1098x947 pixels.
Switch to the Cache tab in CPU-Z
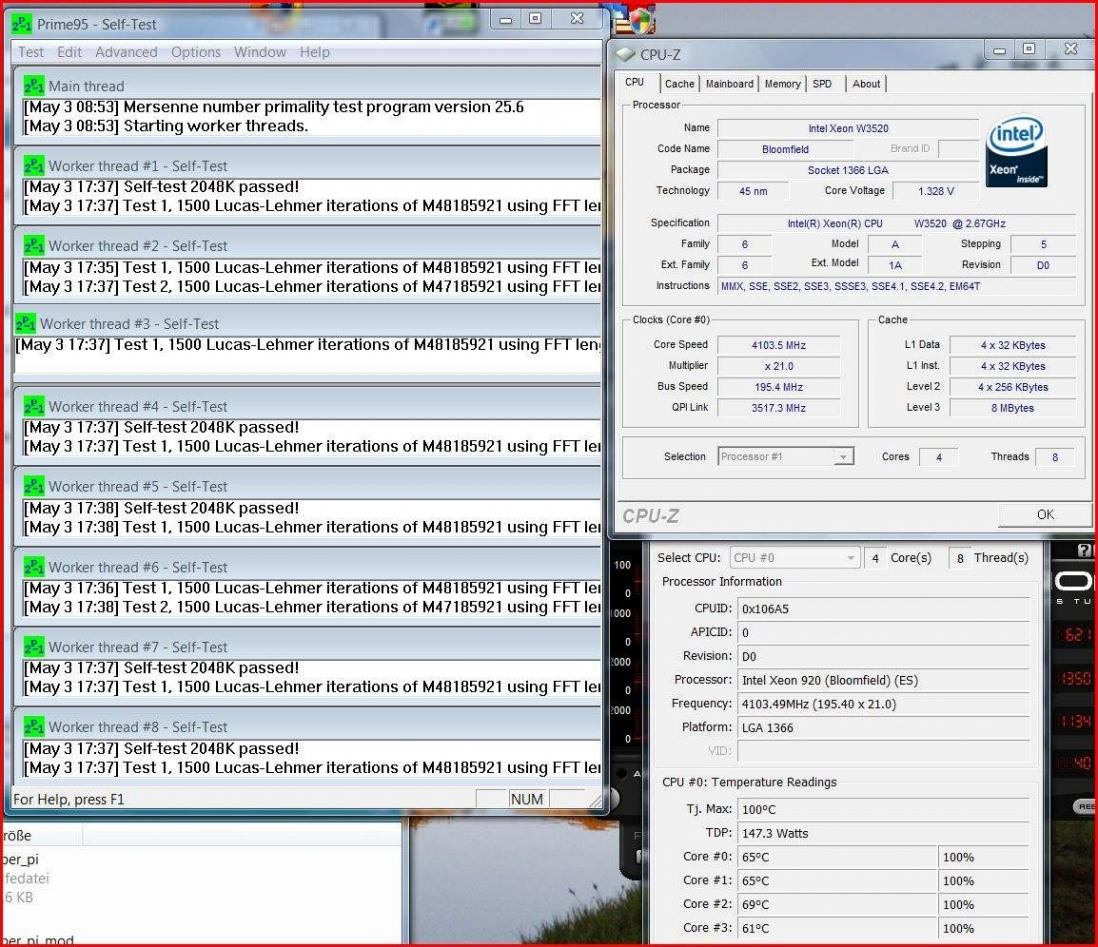[x=679, y=83]
